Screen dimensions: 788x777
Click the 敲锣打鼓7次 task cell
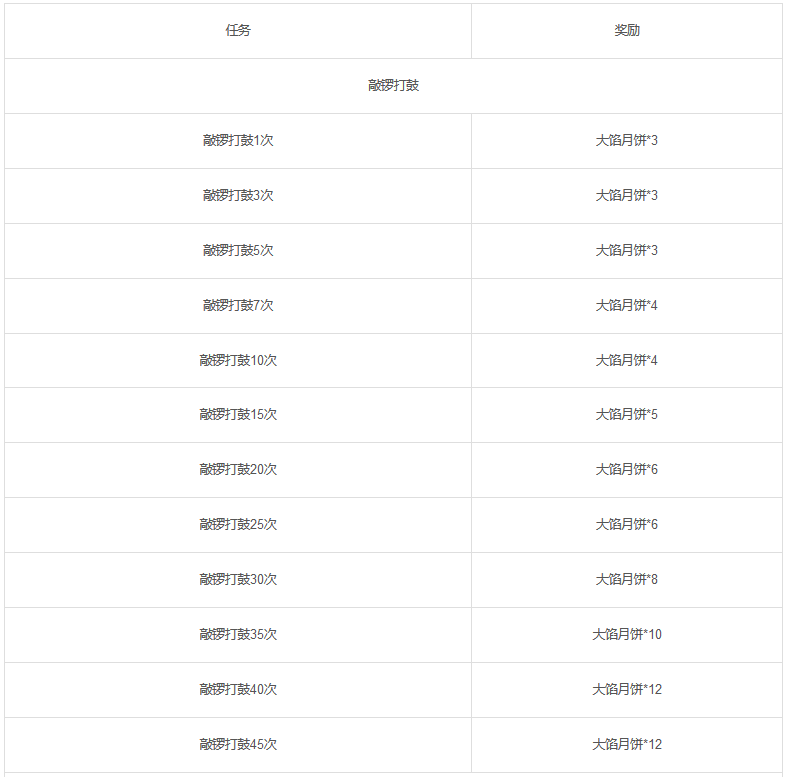point(238,306)
